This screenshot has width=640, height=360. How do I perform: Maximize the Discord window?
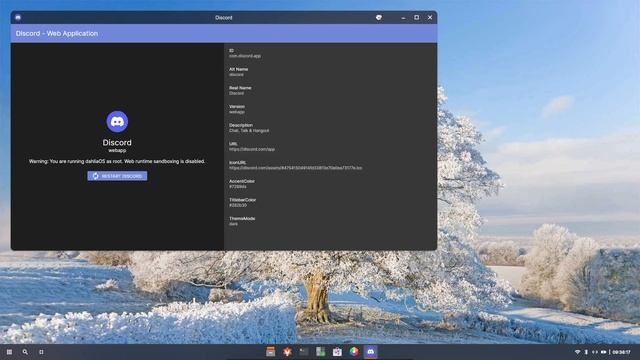416,18
